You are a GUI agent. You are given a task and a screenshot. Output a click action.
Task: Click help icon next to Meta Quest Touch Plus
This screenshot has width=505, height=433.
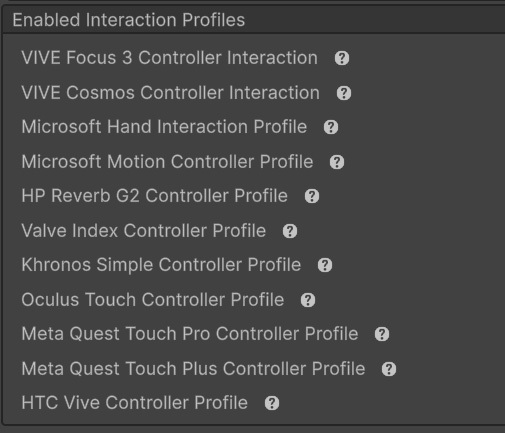coord(389,369)
